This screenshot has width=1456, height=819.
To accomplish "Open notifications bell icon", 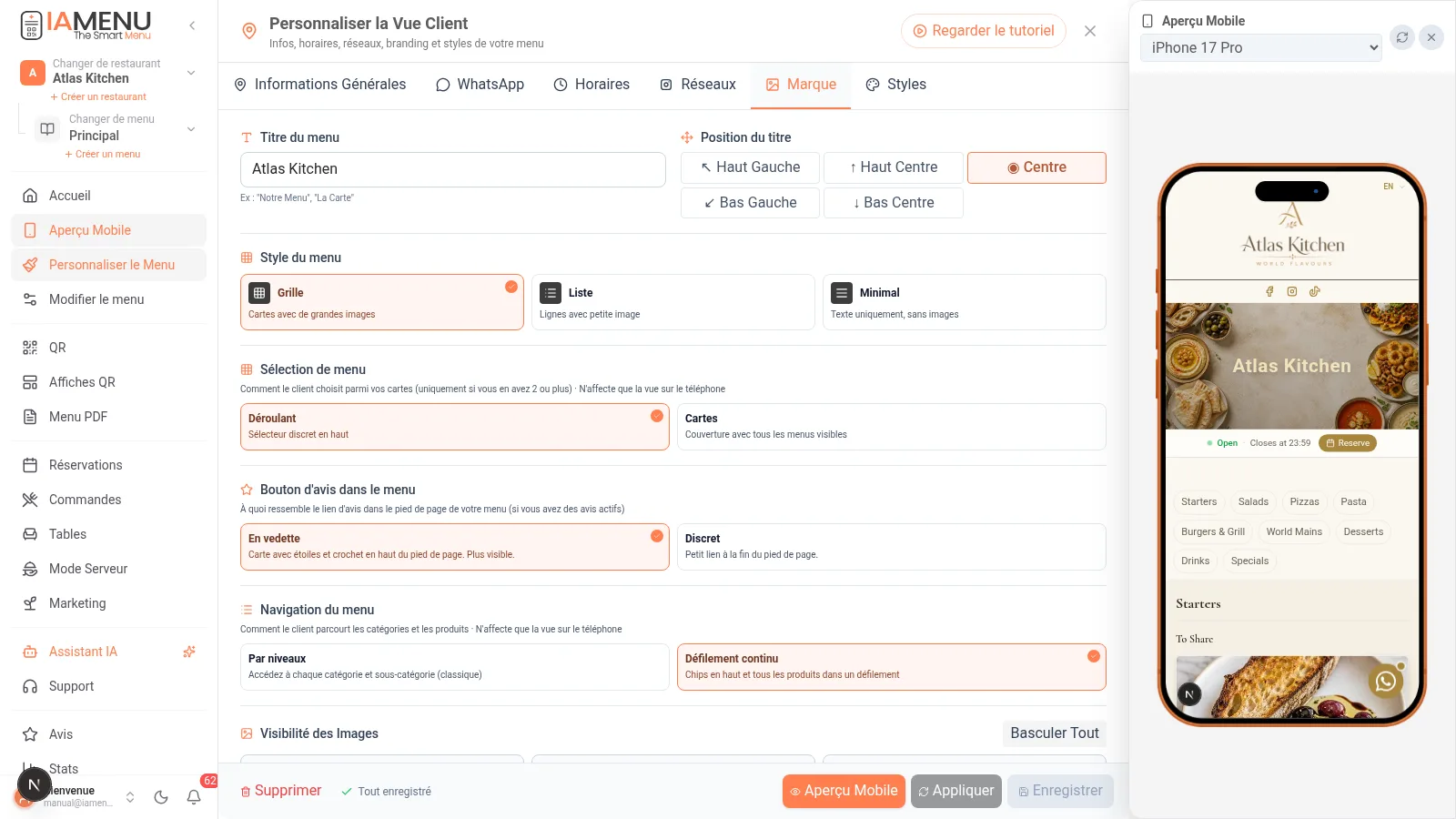I will coord(194,797).
